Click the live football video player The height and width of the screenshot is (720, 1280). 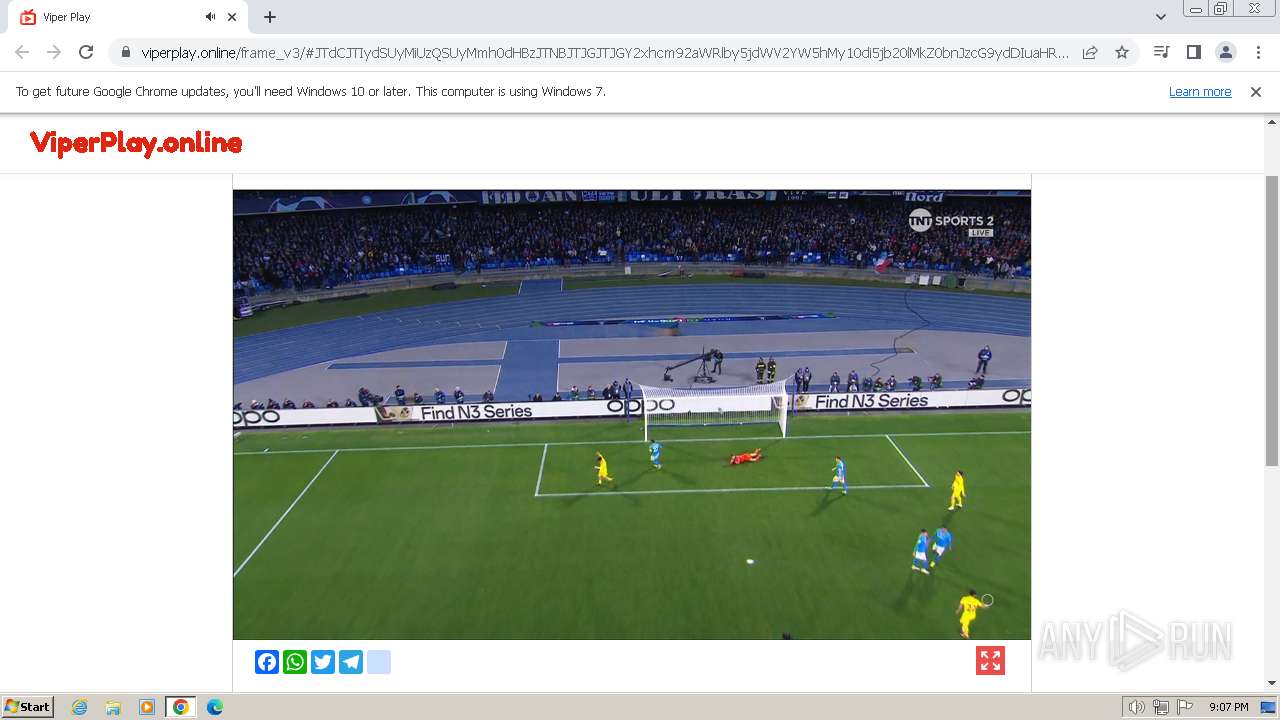coord(632,414)
